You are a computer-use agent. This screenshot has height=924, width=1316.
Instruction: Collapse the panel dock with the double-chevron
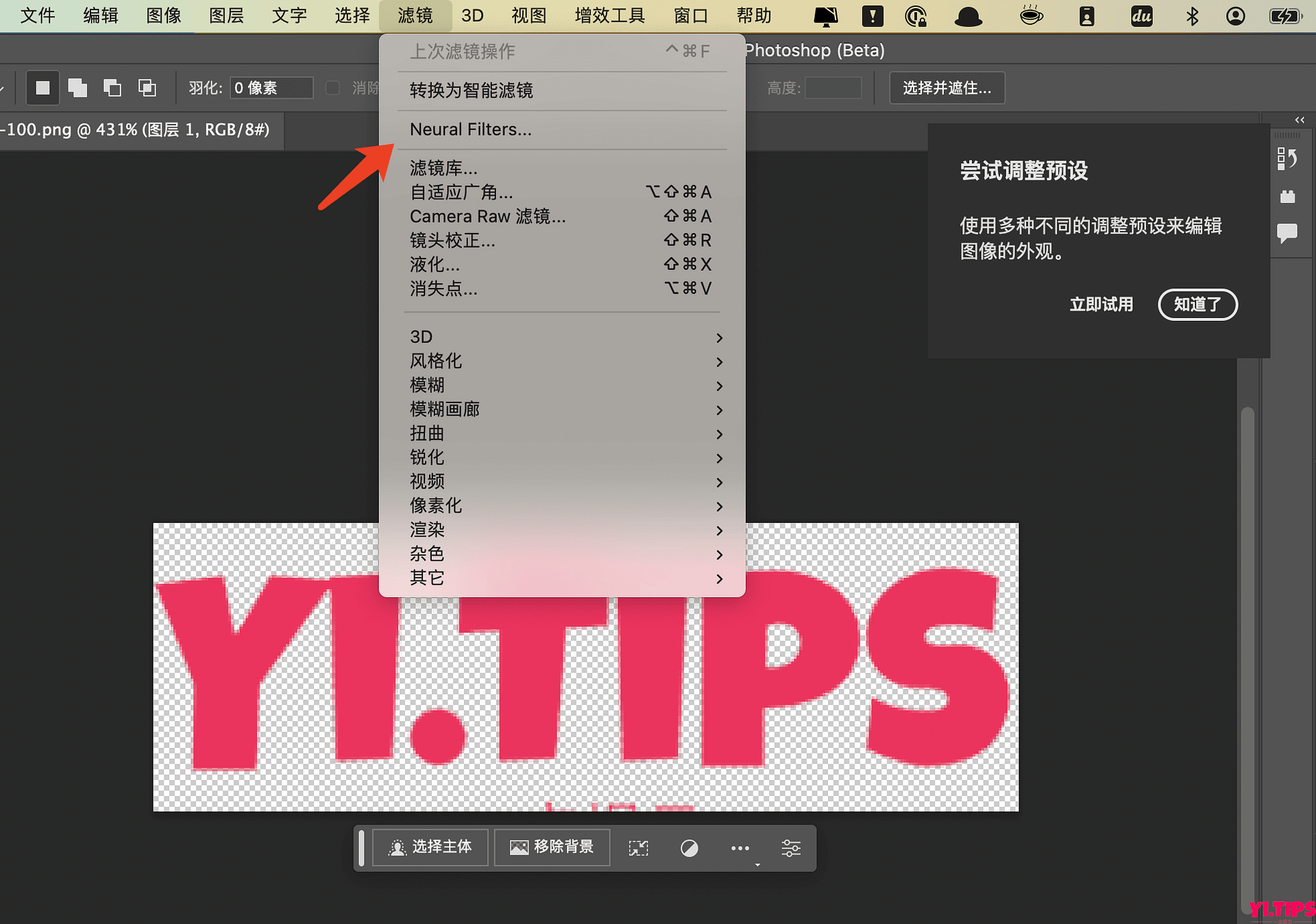tap(1300, 120)
